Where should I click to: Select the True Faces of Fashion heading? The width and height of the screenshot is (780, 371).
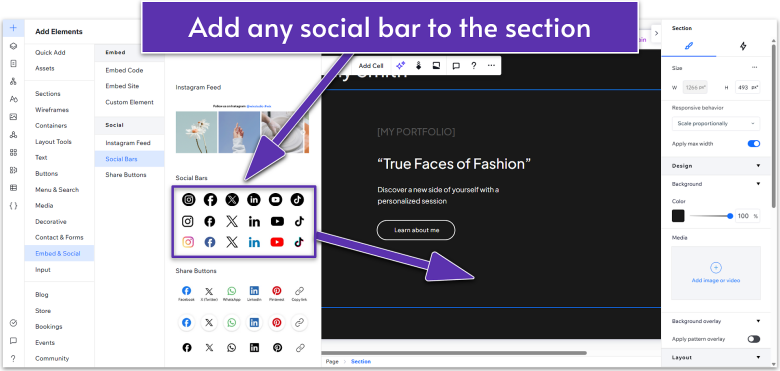pos(454,163)
